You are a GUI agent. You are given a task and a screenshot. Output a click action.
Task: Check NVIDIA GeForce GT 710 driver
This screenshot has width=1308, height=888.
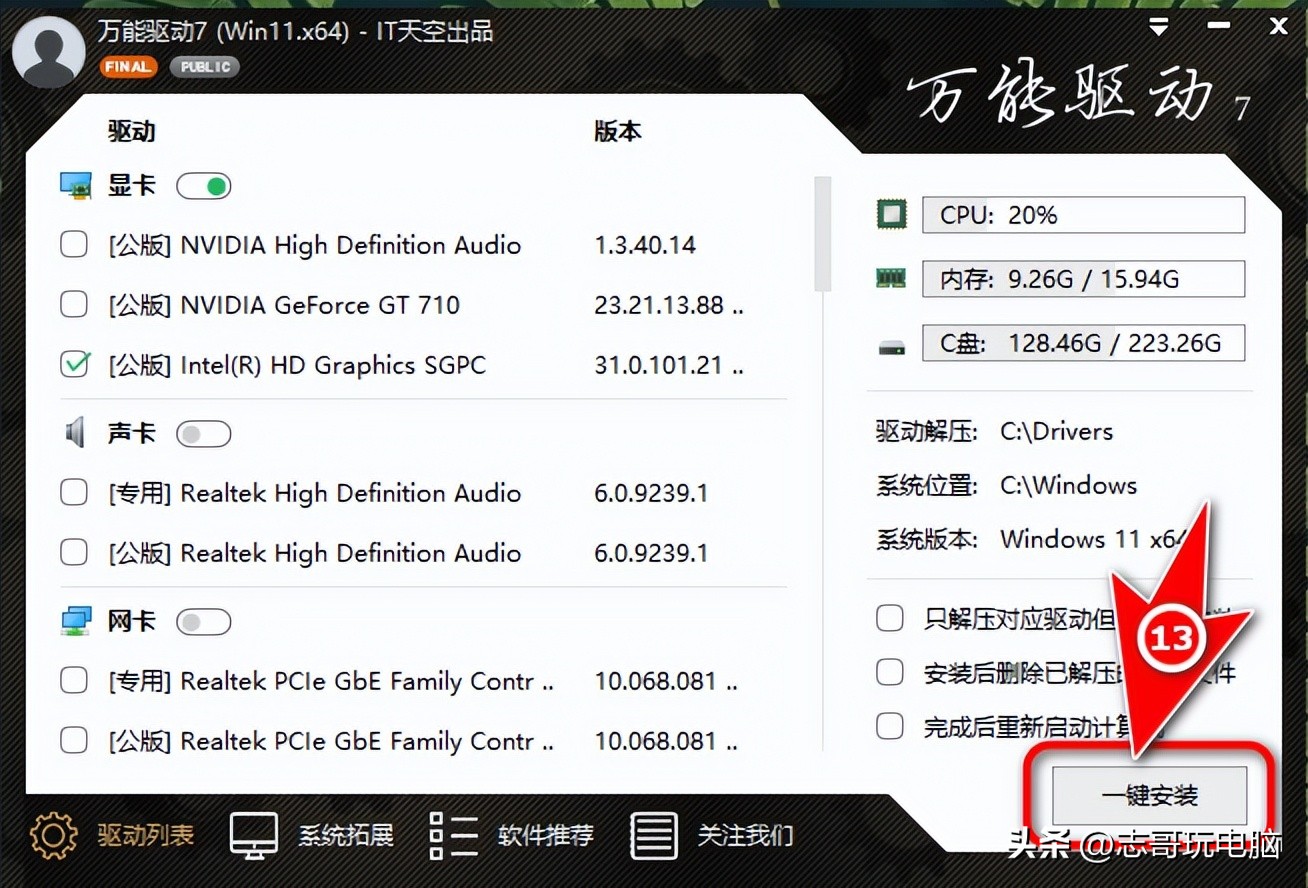pyautogui.click(x=74, y=305)
